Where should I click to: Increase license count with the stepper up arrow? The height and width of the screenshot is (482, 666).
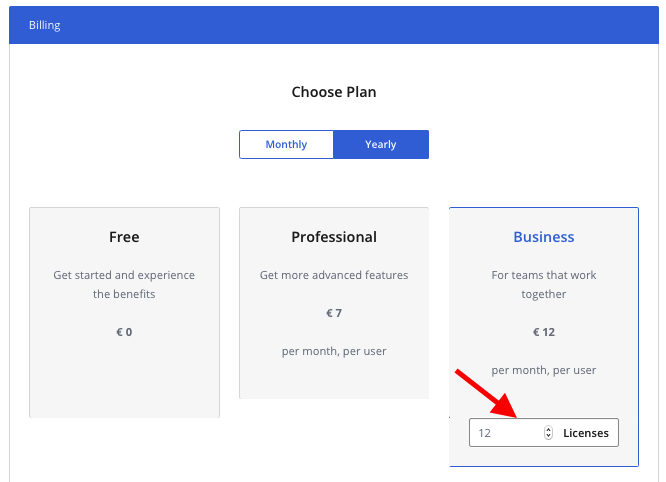coord(548,429)
